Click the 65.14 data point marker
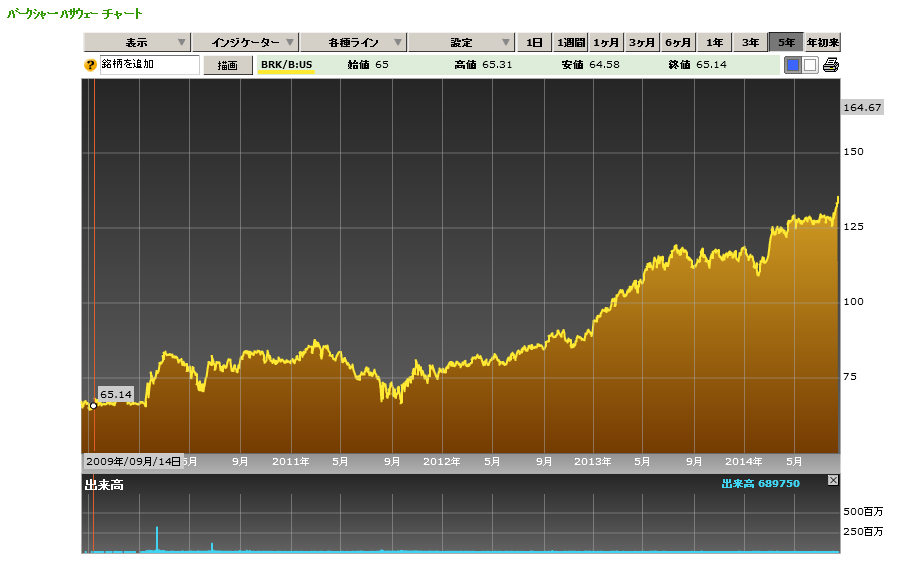 click(93, 406)
